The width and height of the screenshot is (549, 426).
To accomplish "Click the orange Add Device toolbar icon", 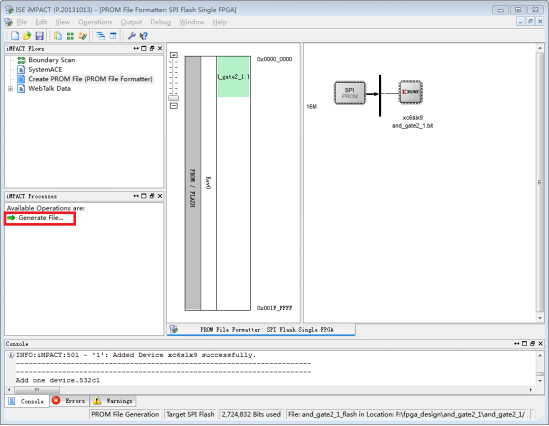I will [x=83, y=36].
